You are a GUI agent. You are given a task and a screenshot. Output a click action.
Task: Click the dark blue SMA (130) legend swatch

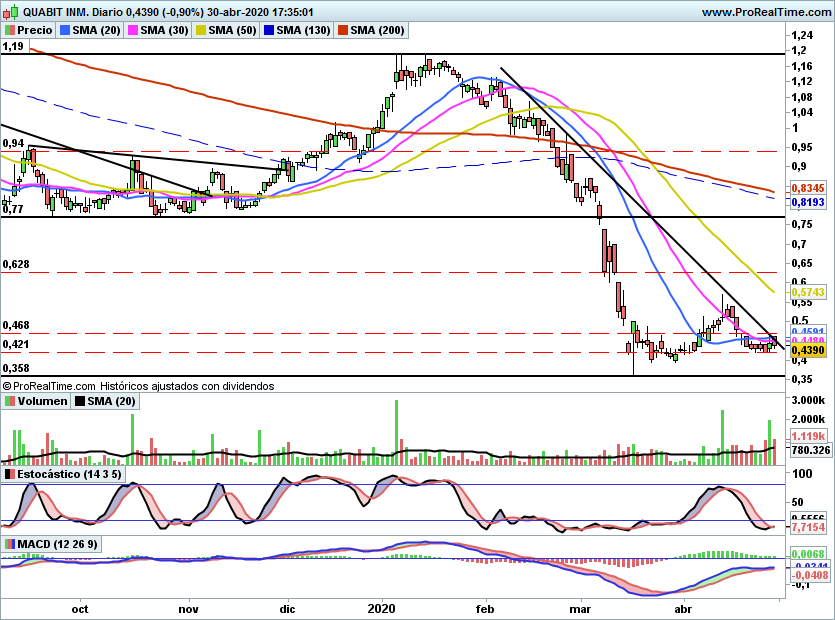pyautogui.click(x=268, y=31)
